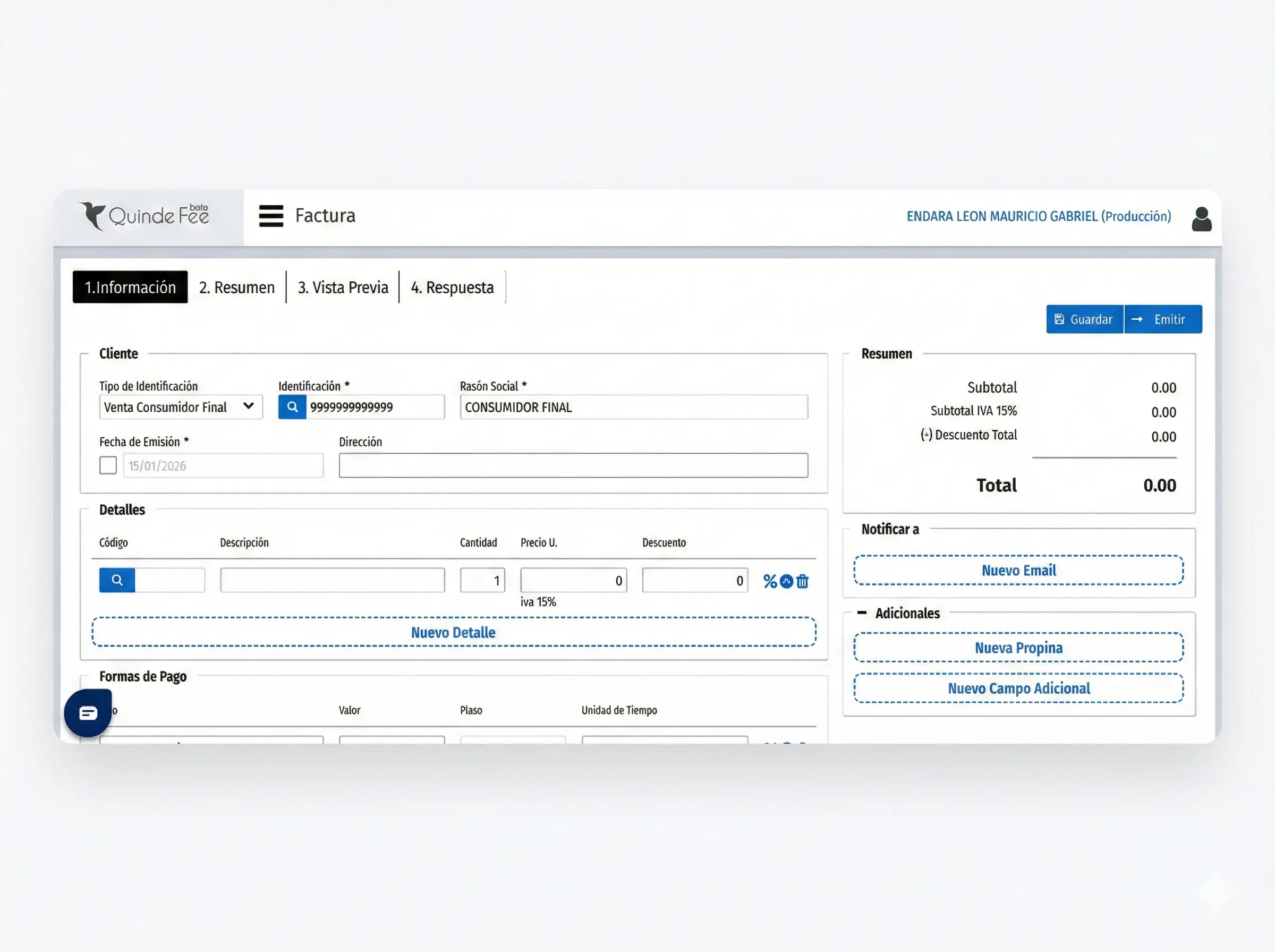Focus the Descripción input in Detalles

(x=333, y=580)
